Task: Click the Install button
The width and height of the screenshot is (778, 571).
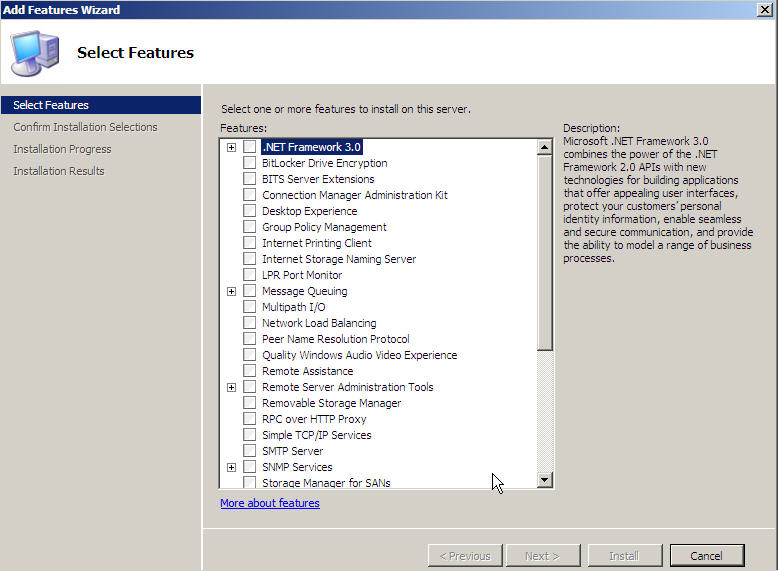Action: [x=624, y=556]
